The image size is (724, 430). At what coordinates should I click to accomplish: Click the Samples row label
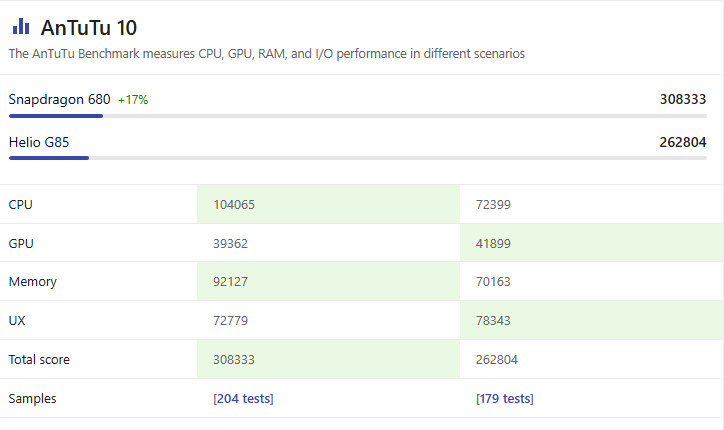pyautogui.click(x=32, y=399)
